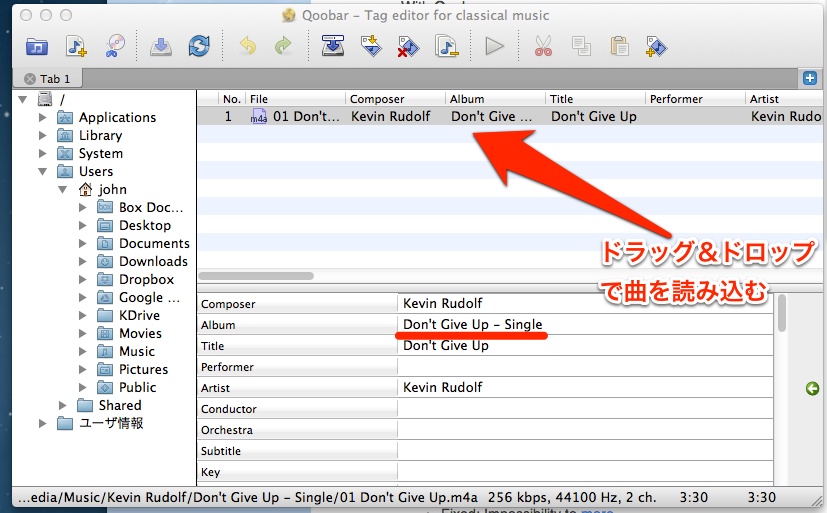Select the Movies folder
The image size is (827, 513).
coord(140,333)
